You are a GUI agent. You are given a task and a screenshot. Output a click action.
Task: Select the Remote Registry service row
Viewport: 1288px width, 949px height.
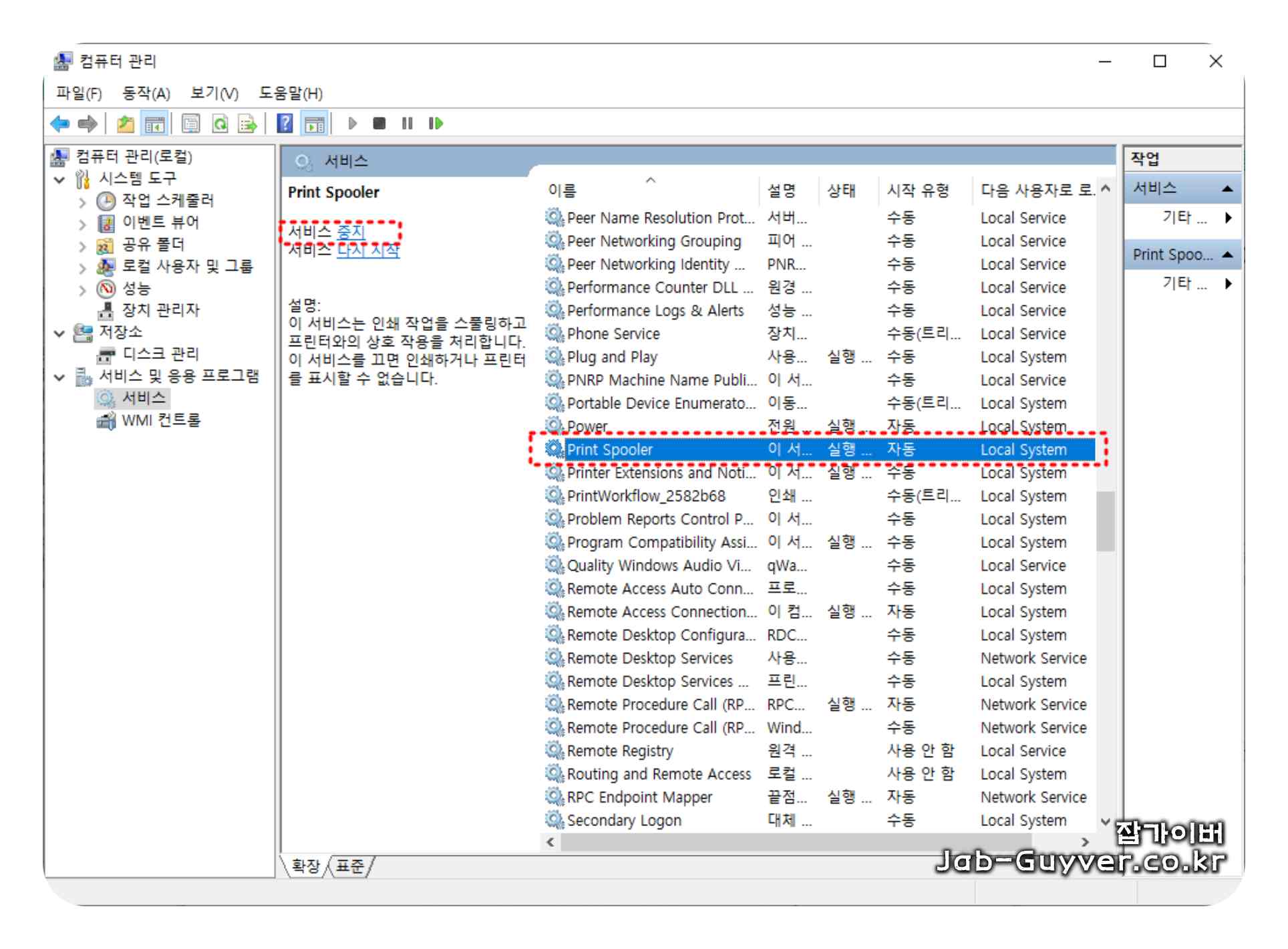click(620, 751)
